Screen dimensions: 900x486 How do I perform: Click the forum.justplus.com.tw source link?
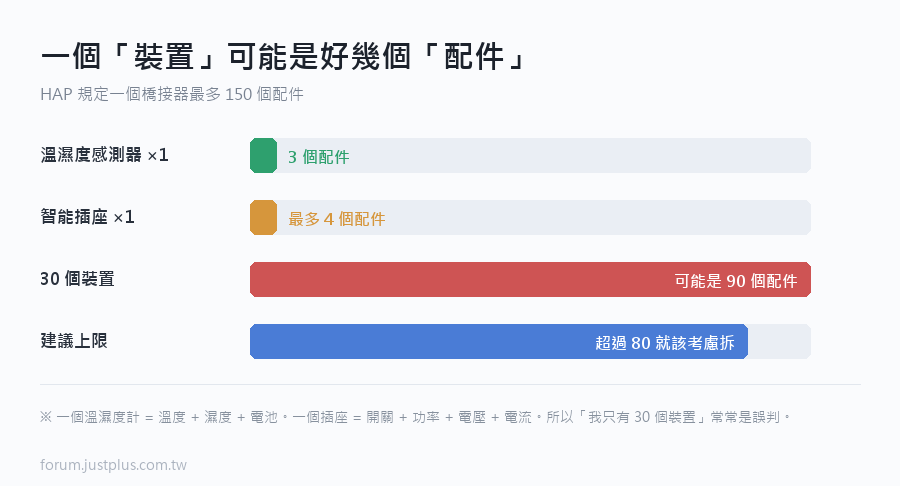pyautogui.click(x=114, y=465)
